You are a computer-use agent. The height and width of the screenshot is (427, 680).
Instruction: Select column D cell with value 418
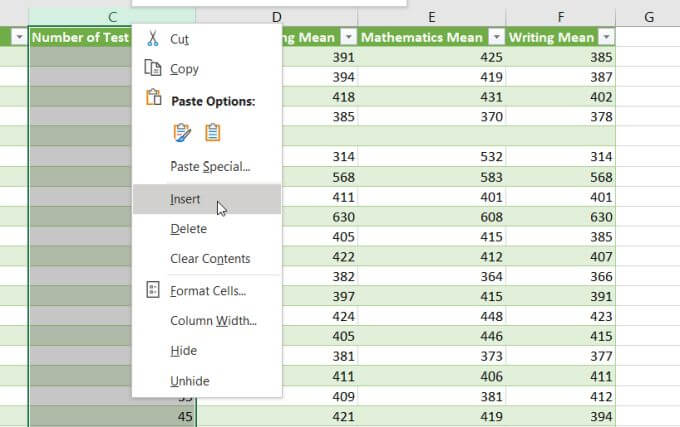click(x=320, y=97)
